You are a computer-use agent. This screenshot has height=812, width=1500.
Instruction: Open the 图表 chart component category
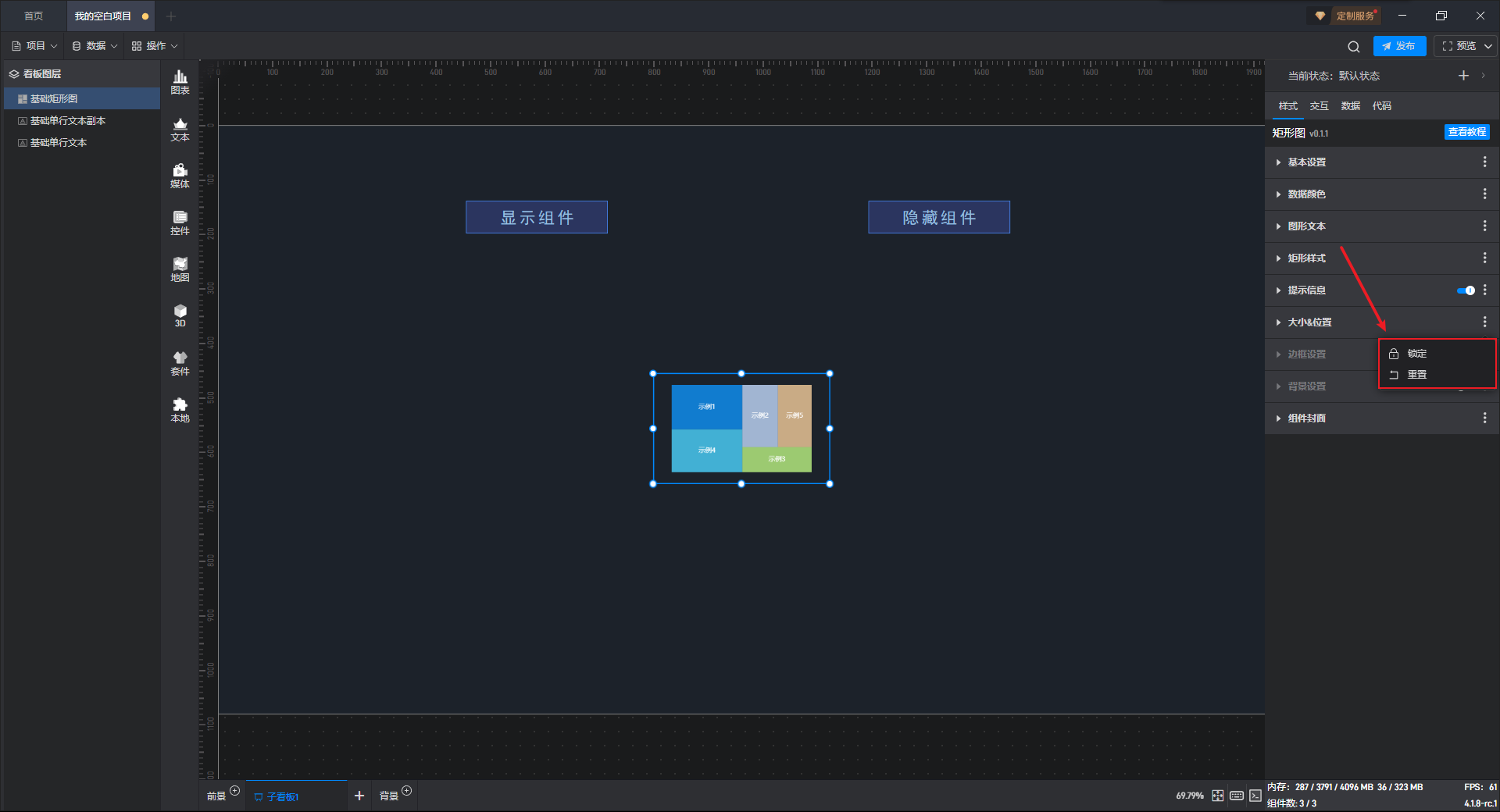[180, 82]
